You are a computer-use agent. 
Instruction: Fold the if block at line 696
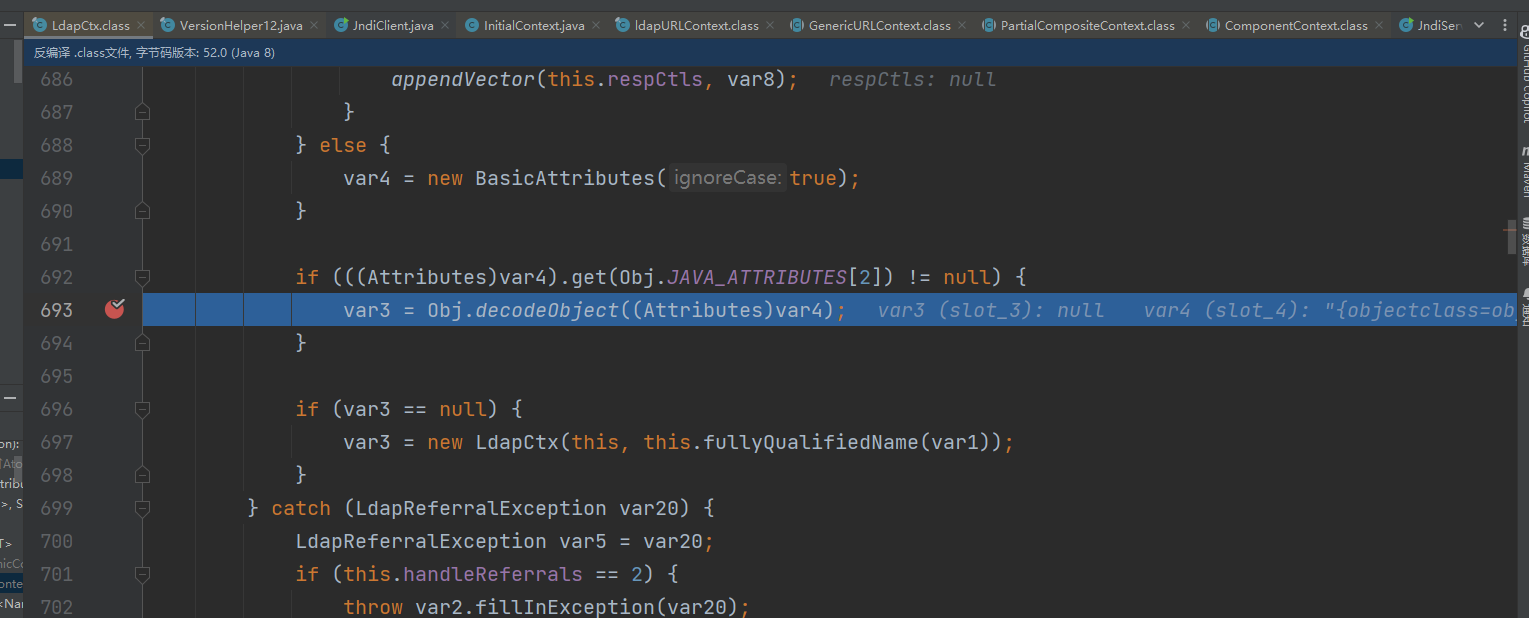(x=142, y=409)
